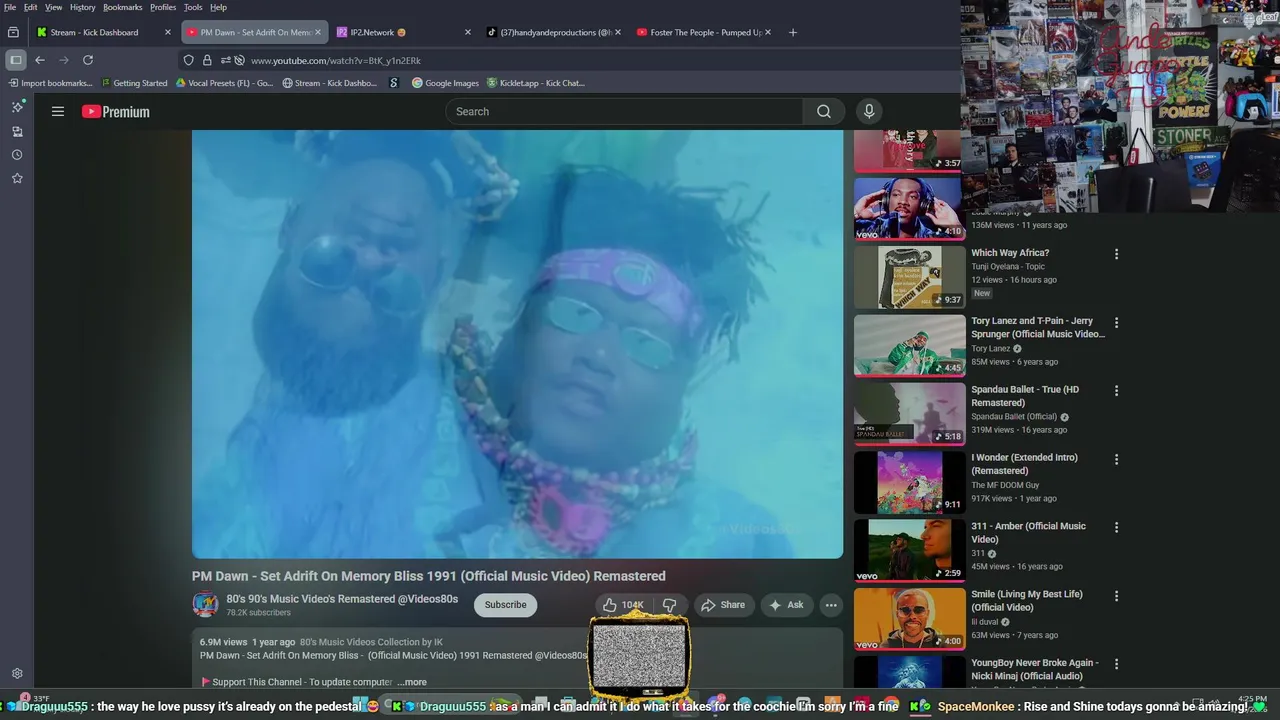Play the 311 - Amber (Official Music Video) title

pos(1028,532)
